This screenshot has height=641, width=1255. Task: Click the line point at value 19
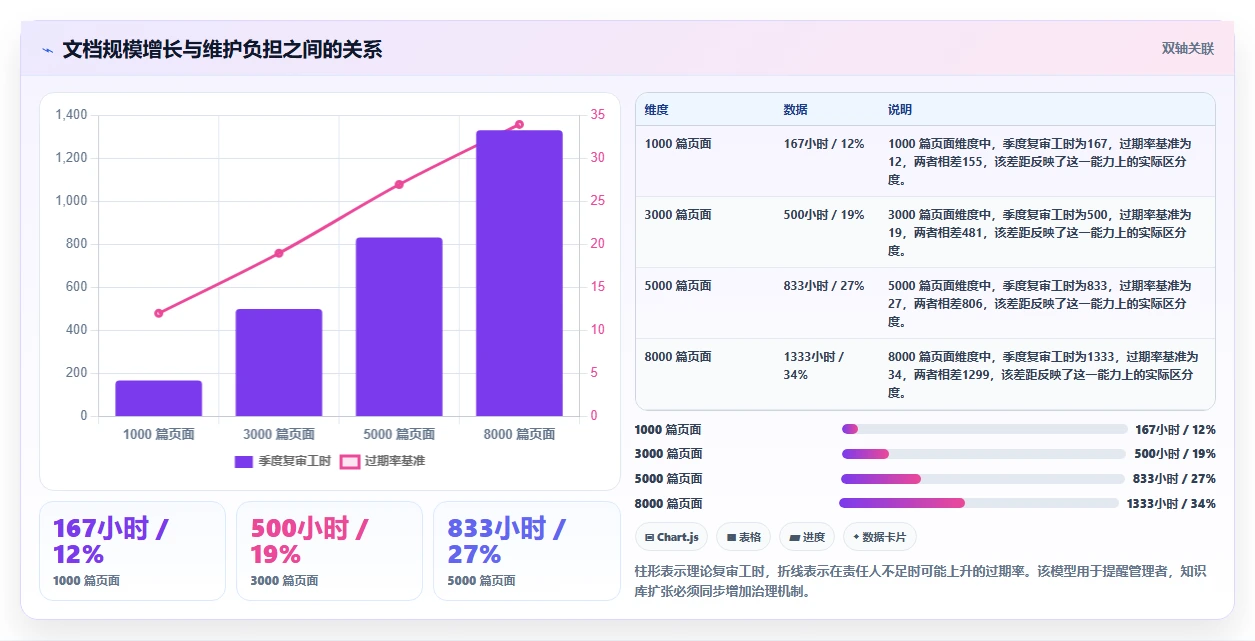279,253
